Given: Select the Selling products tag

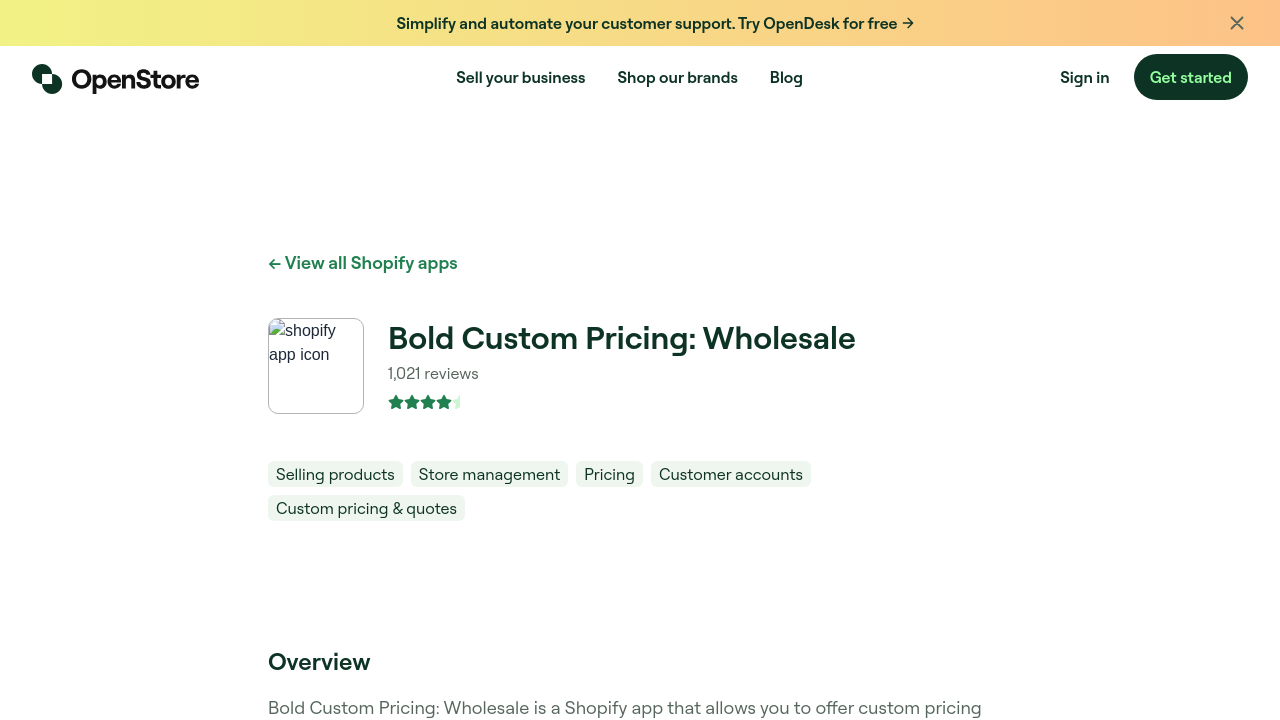Looking at the screenshot, I should click(x=335, y=474).
